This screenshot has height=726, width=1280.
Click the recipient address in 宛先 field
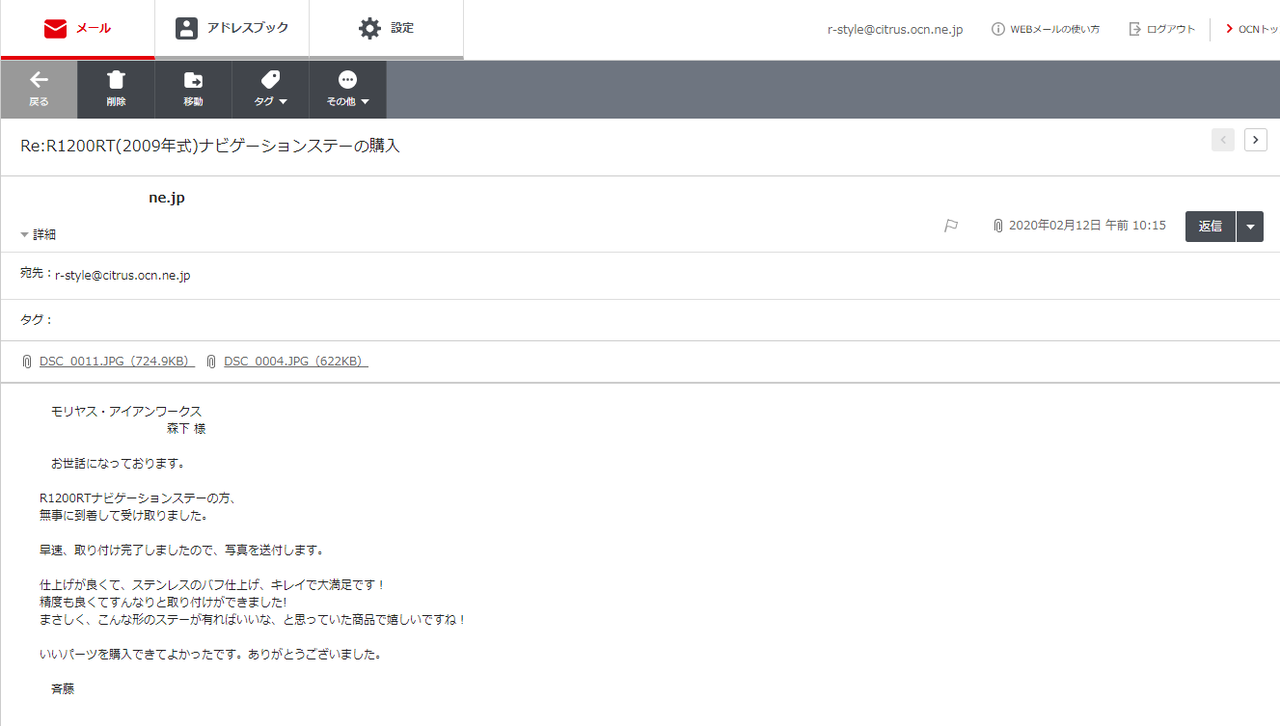tap(122, 275)
